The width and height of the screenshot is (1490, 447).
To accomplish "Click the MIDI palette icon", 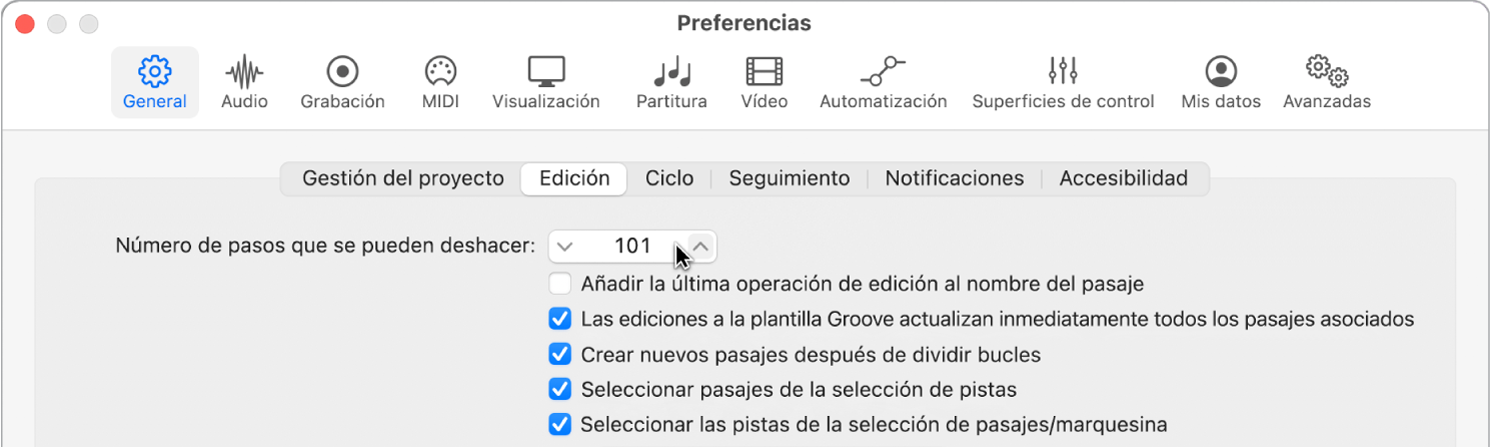I will tap(440, 71).
